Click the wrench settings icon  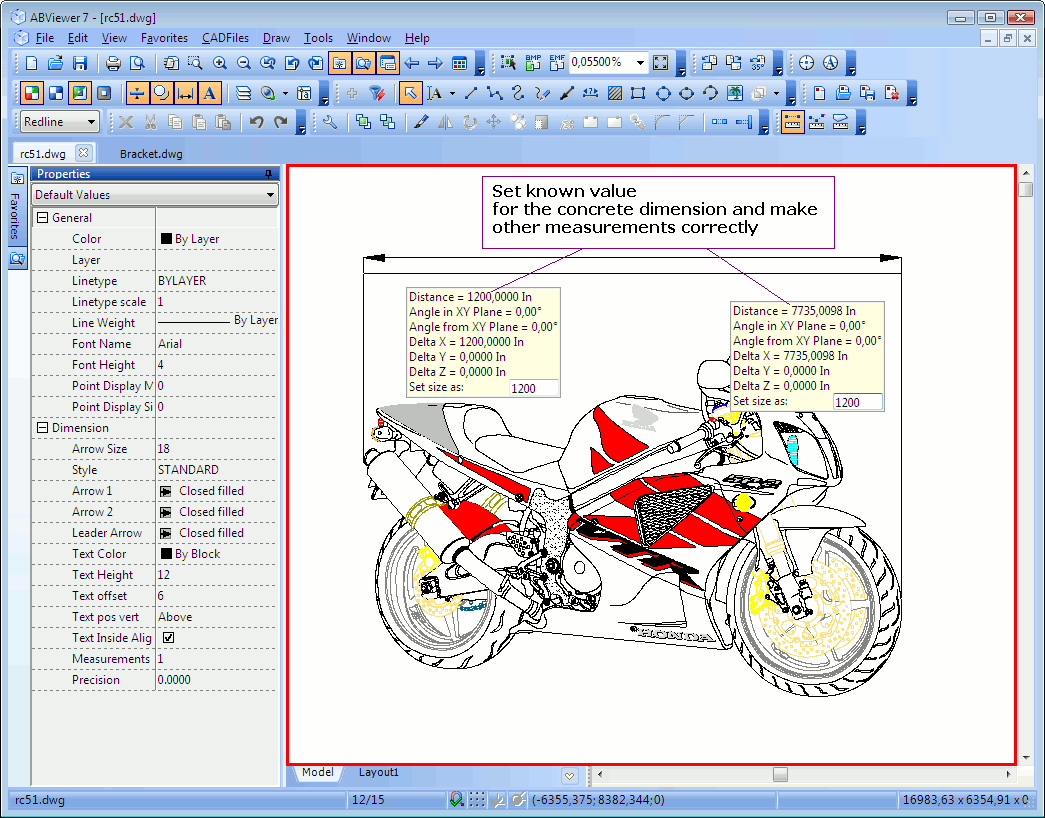(329, 122)
